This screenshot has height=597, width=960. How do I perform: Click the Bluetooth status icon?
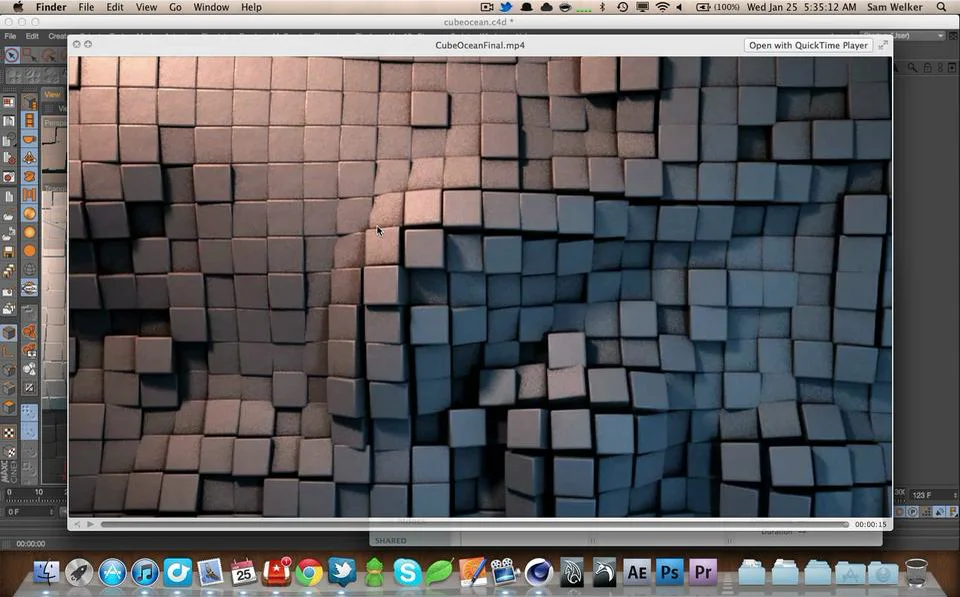pos(602,7)
